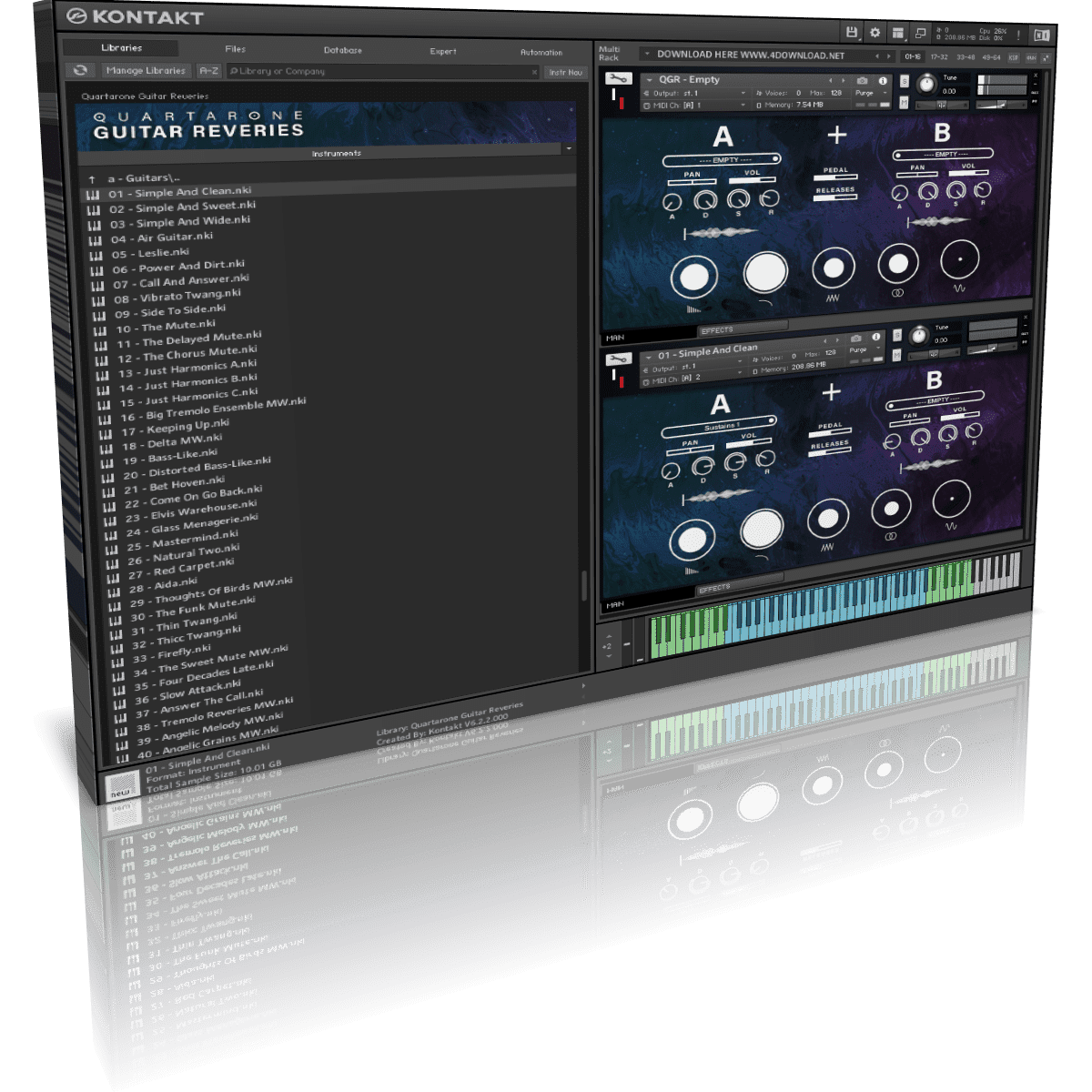Click the large circle above the sine wave icon in QGR - Empty
1092x1092 pixels.
click(x=959, y=260)
